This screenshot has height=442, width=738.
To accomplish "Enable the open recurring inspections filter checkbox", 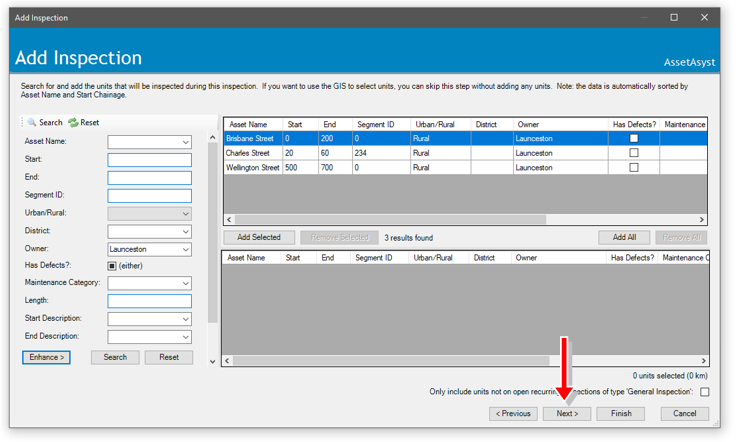I will point(704,392).
